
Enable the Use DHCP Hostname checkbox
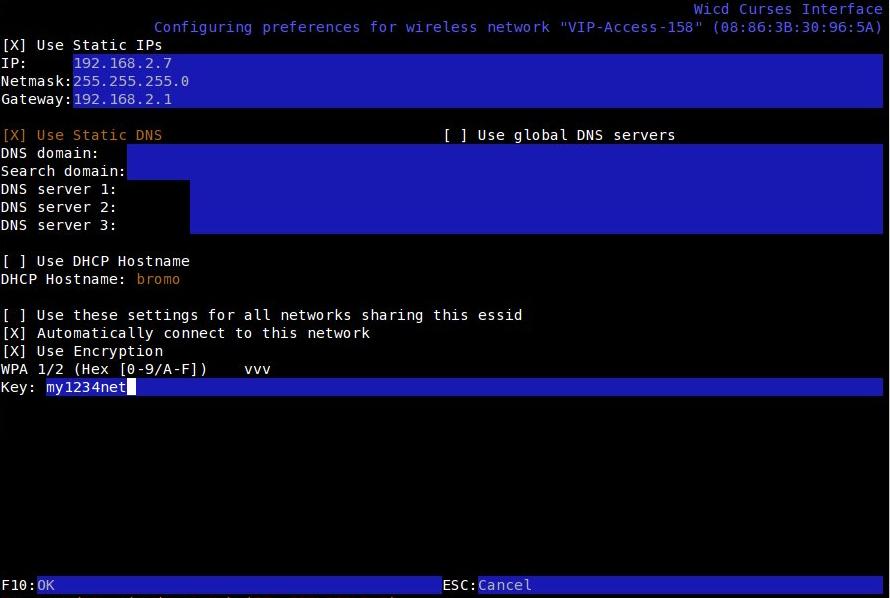(x=15, y=261)
